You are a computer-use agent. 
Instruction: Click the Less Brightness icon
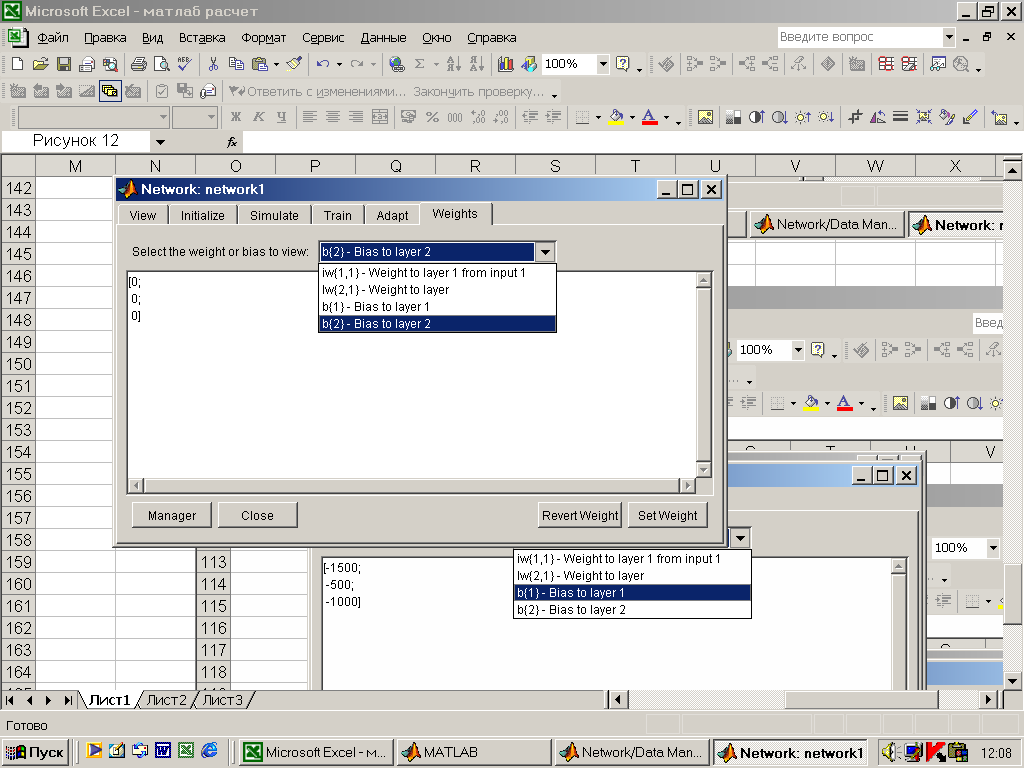(x=826, y=118)
